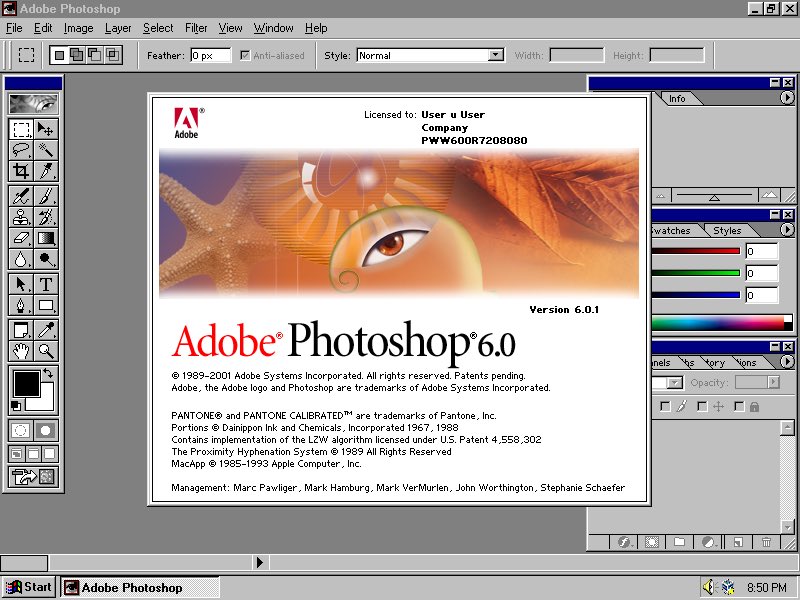
Task: Toggle lock position checkbox
Action: tap(703, 407)
